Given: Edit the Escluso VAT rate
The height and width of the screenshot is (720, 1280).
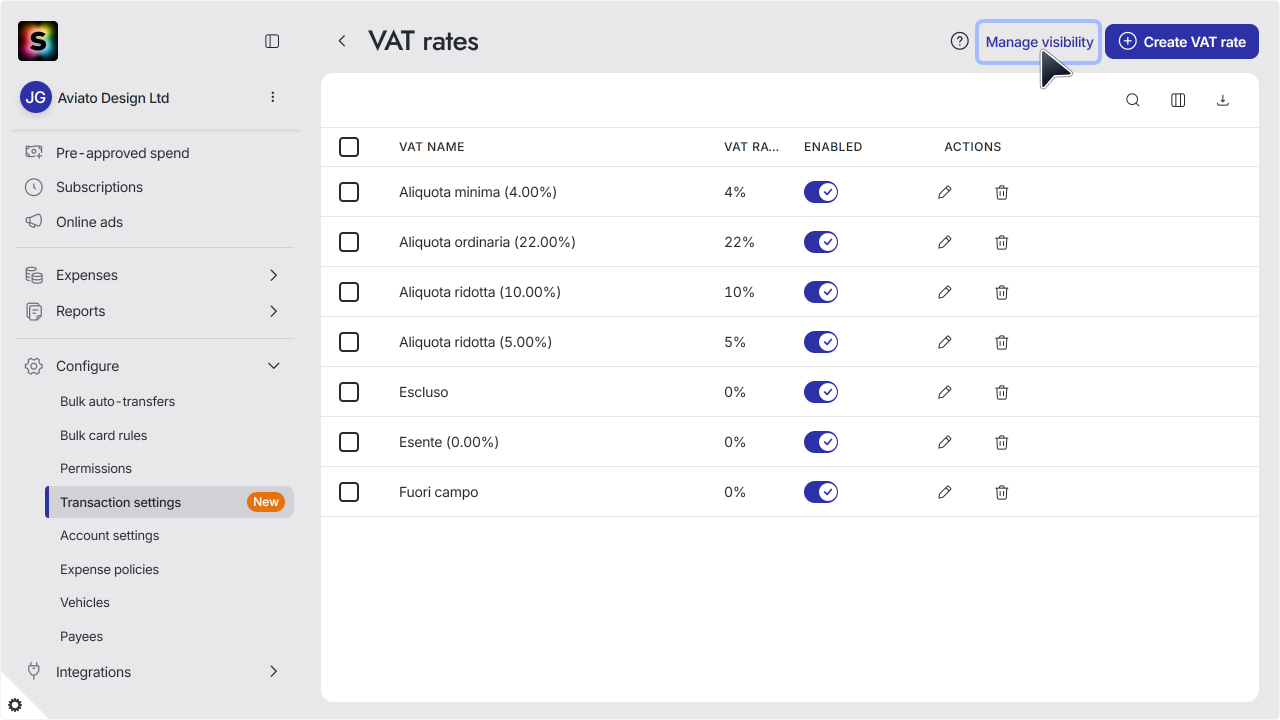Looking at the screenshot, I should 945,392.
